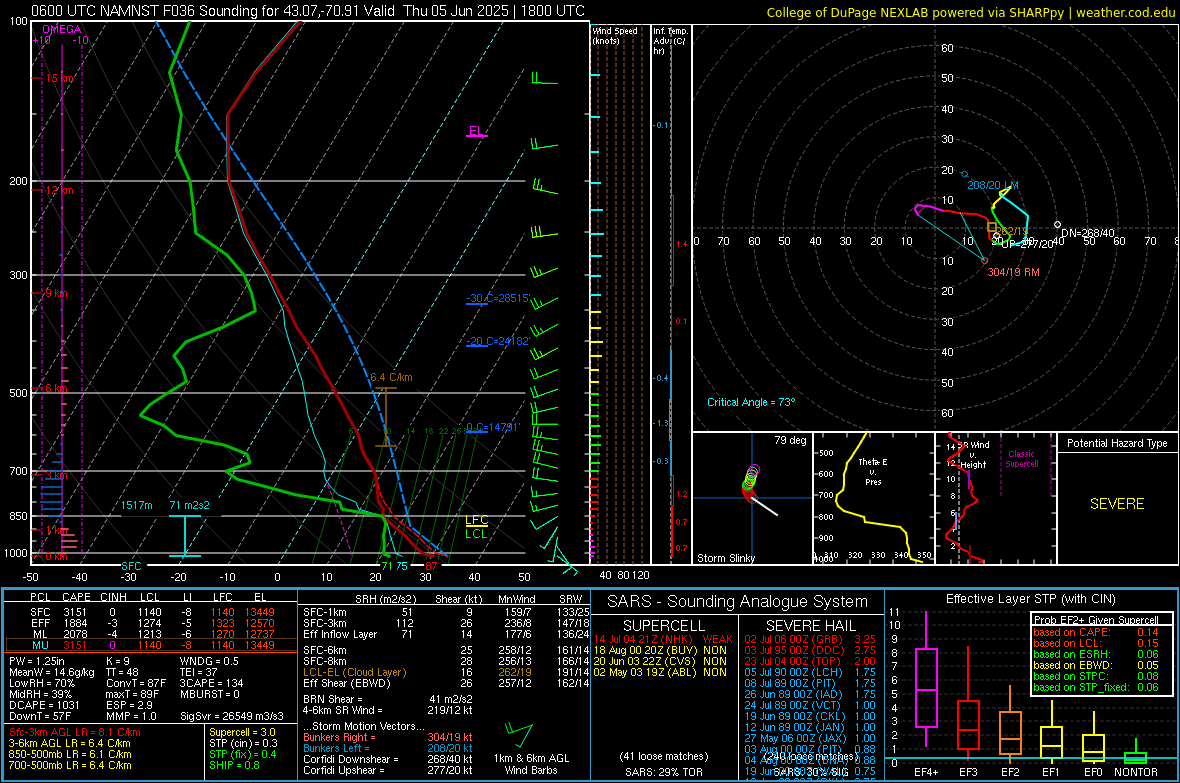Click the magenta EL marker label
The width and height of the screenshot is (1180, 783).
click(x=476, y=131)
